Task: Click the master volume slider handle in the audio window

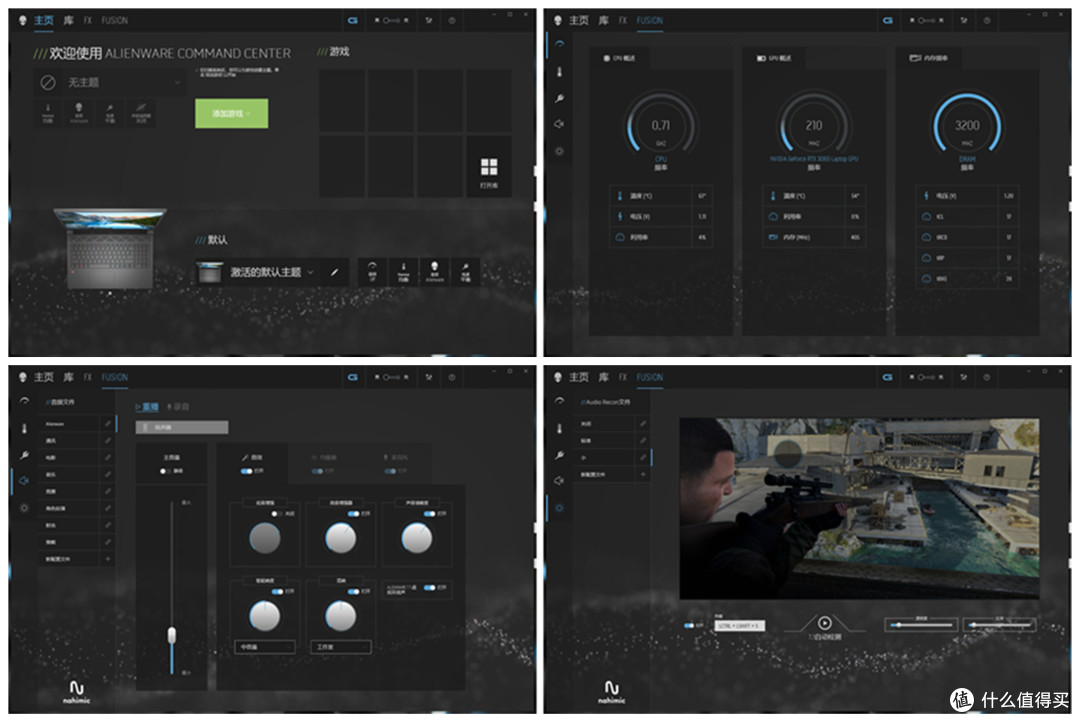Action: pos(172,635)
